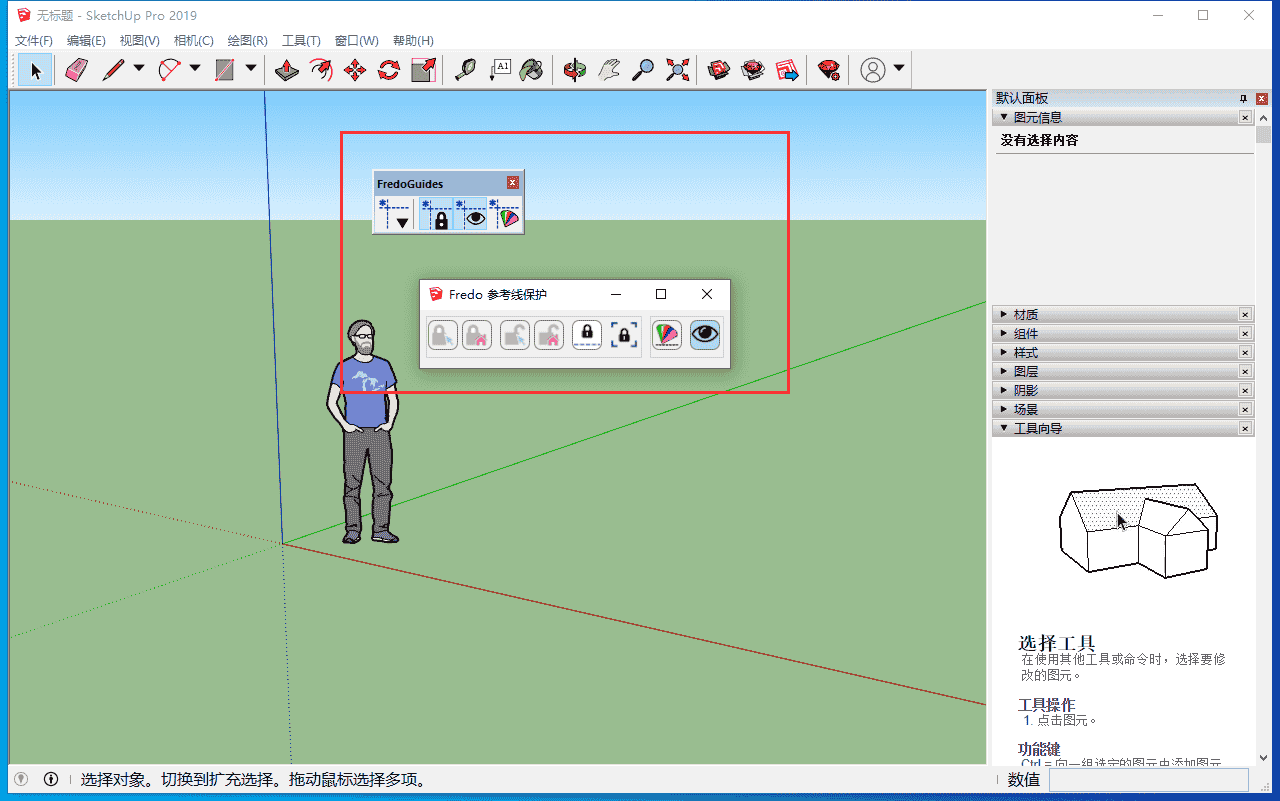
Task: Pick the Paint Bucket tool
Action: pyautogui.click(x=532, y=70)
